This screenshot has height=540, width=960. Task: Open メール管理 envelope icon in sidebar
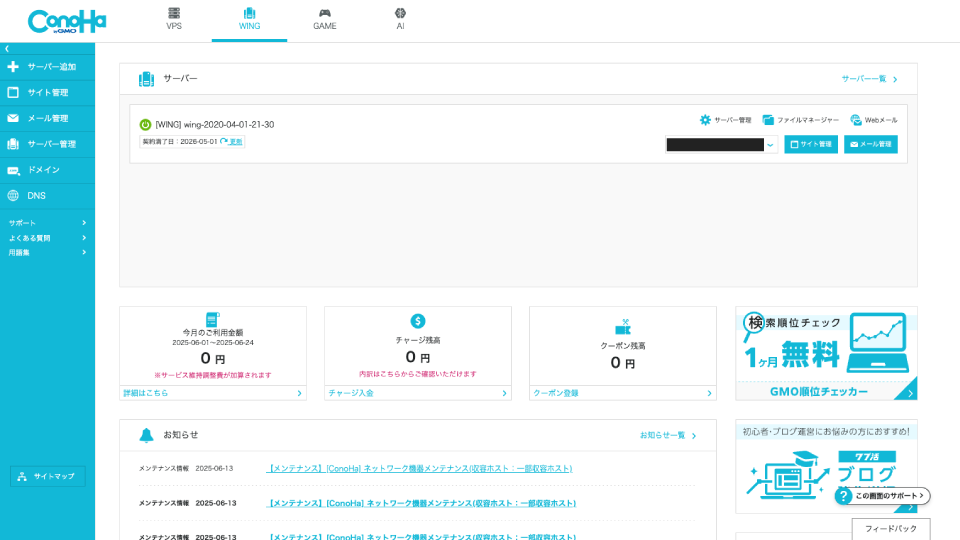coord(13,118)
